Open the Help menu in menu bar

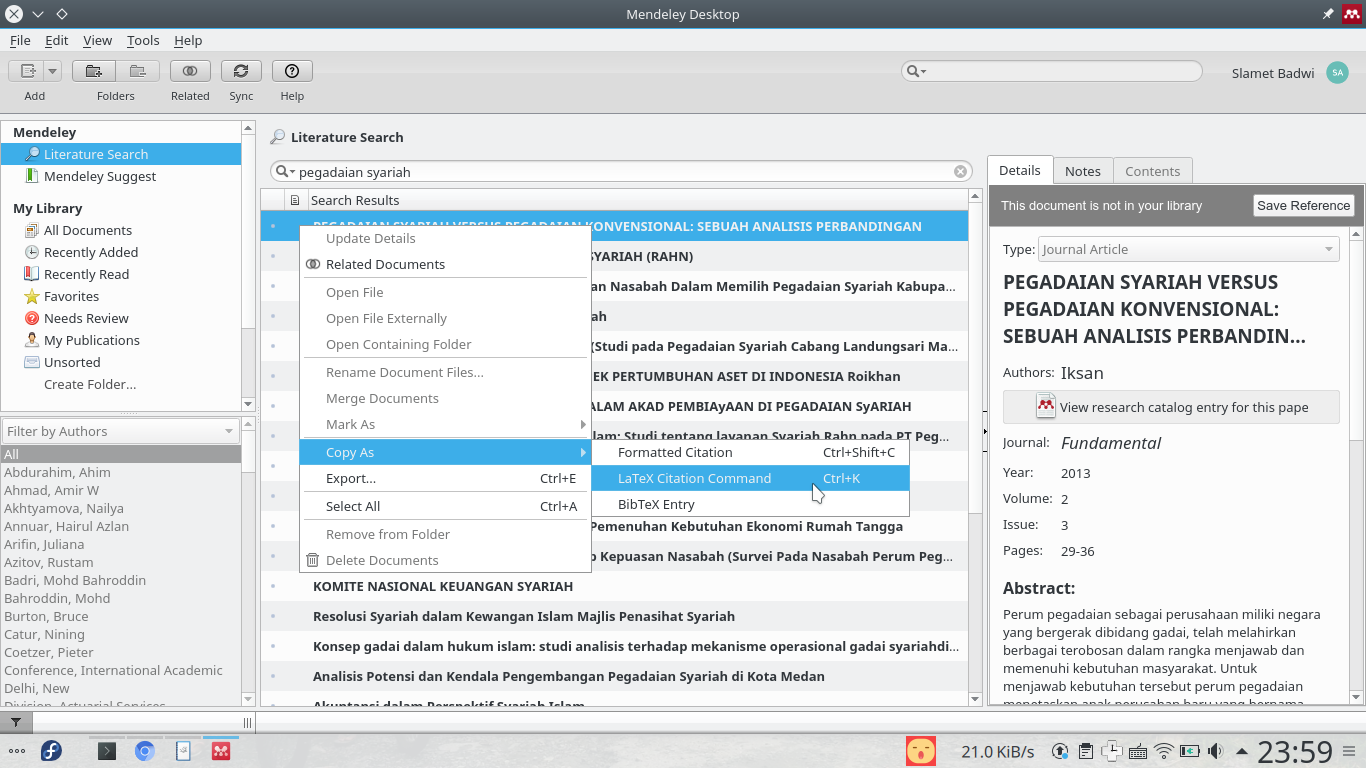pyautogui.click(x=188, y=40)
